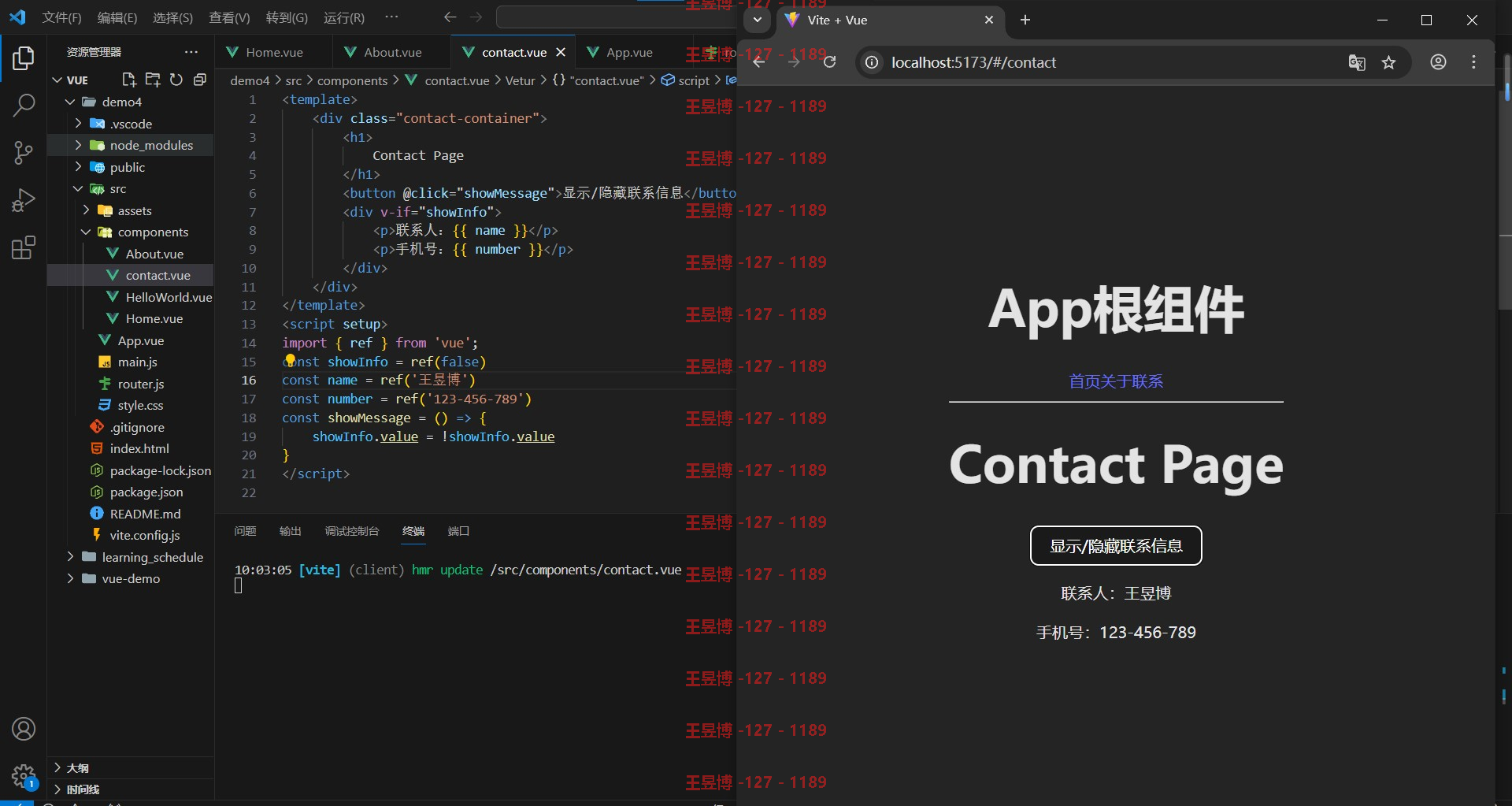Viewport: 1512px width, 806px height.
Task: Open Source Control view
Action: (24, 153)
